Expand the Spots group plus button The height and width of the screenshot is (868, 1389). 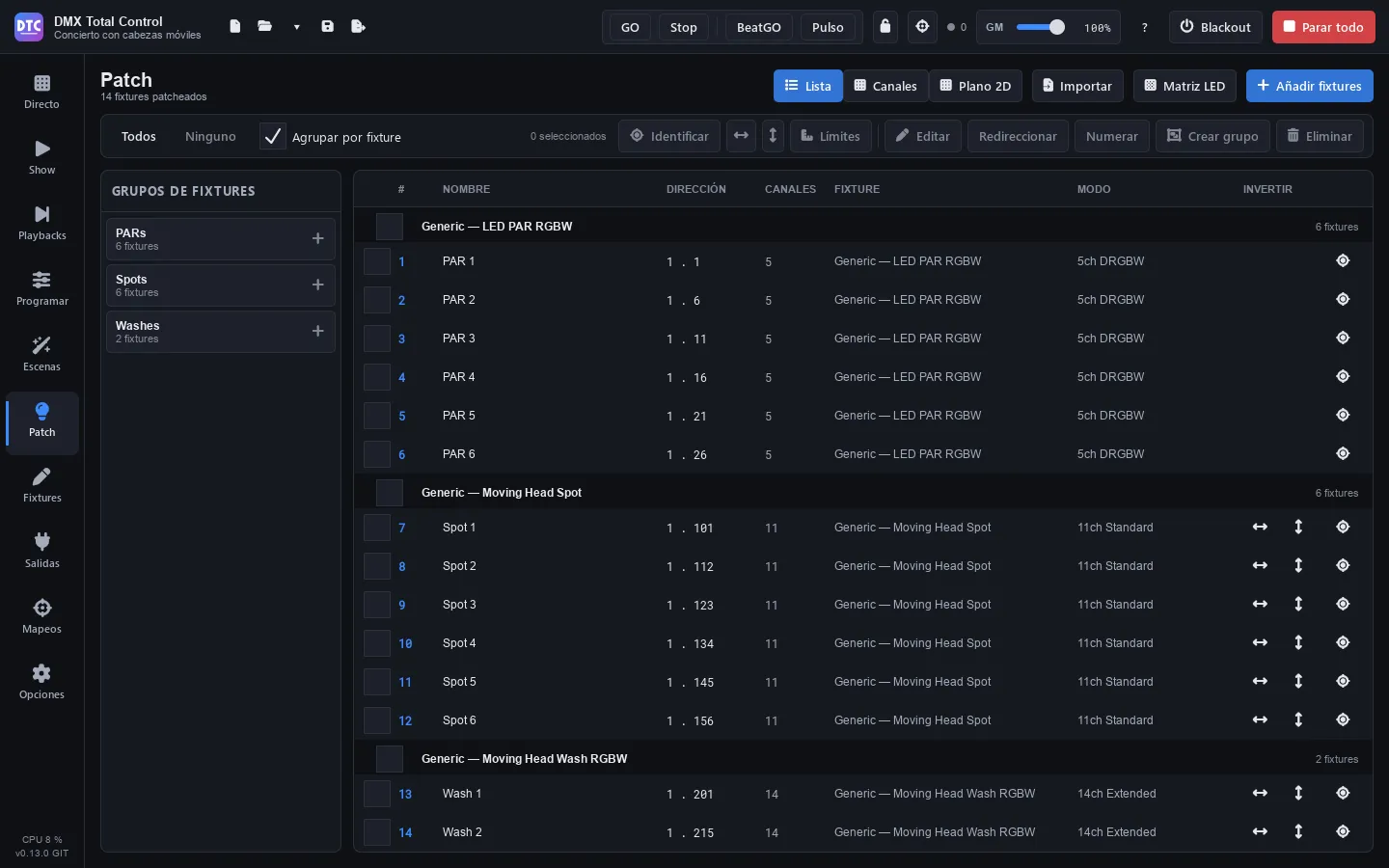(x=317, y=285)
